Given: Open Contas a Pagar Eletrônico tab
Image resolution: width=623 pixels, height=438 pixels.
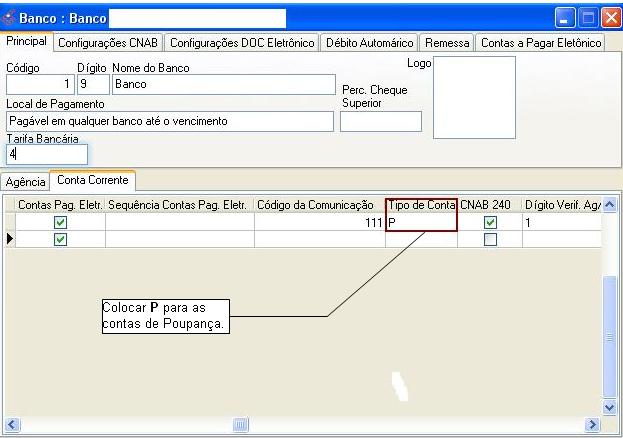Looking at the screenshot, I should click(x=539, y=43).
